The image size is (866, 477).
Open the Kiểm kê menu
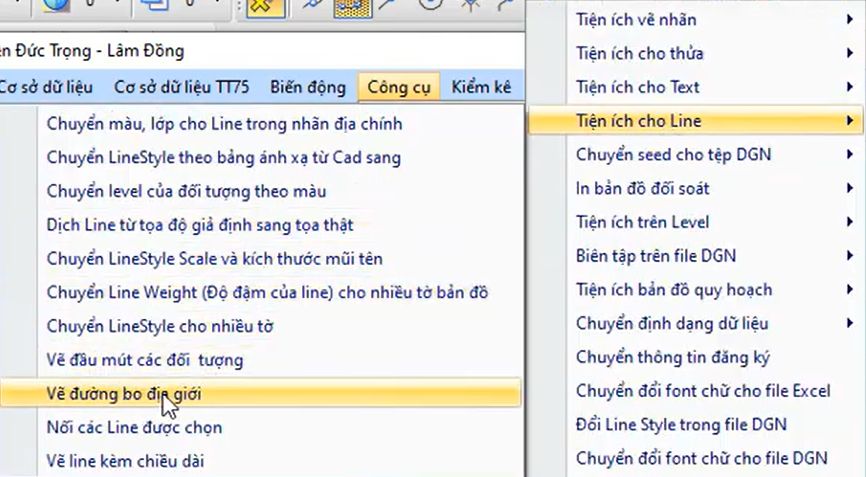pos(481,87)
